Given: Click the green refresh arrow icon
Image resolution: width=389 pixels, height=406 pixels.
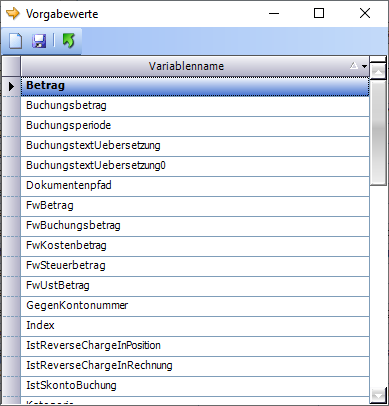Looking at the screenshot, I should click(x=69, y=41).
